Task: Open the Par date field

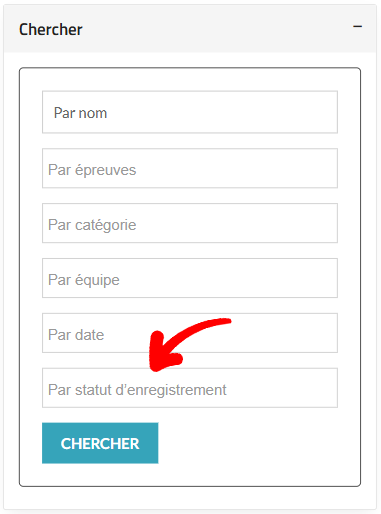Action: [190, 333]
